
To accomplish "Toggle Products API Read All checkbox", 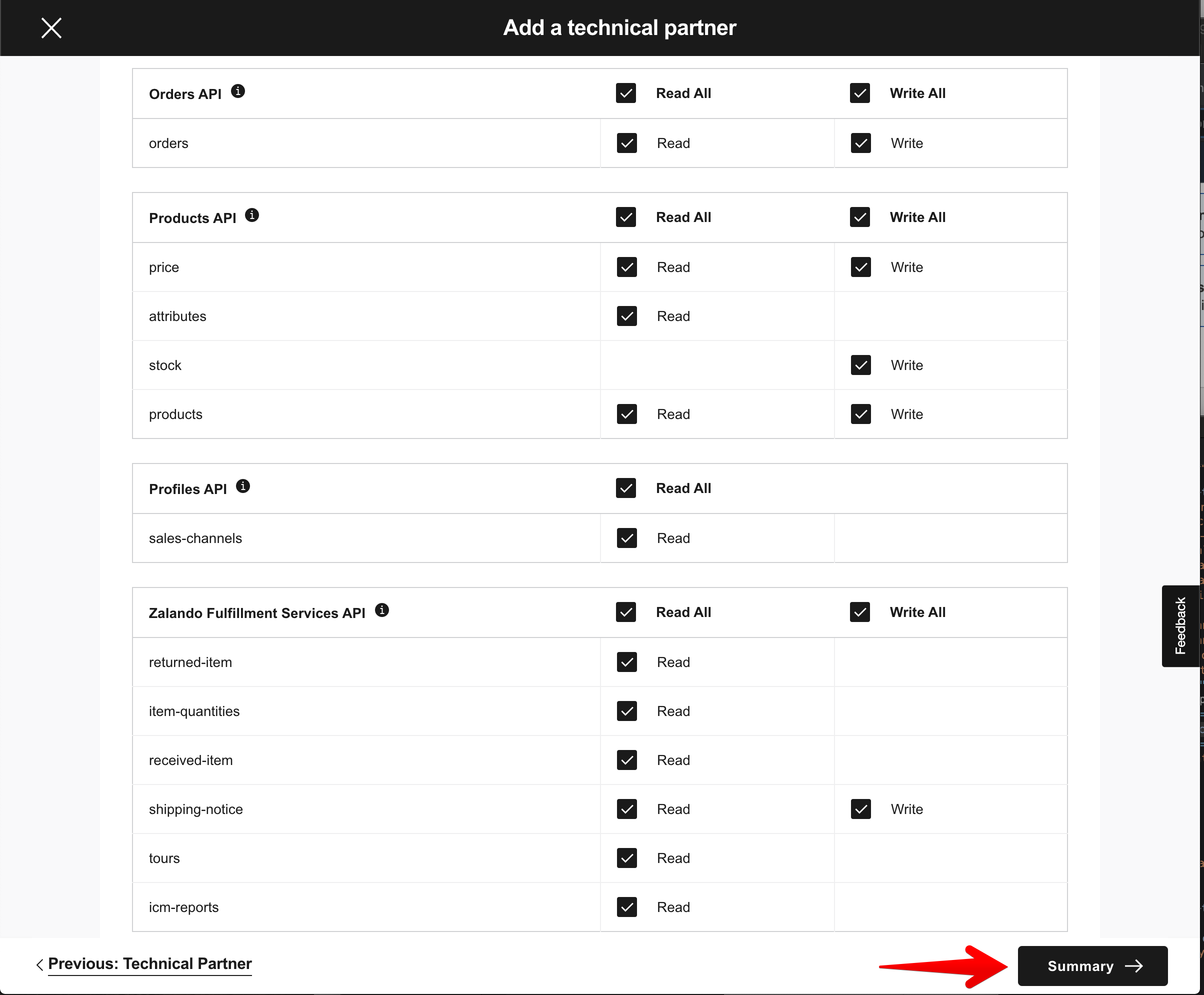I will click(x=626, y=217).
